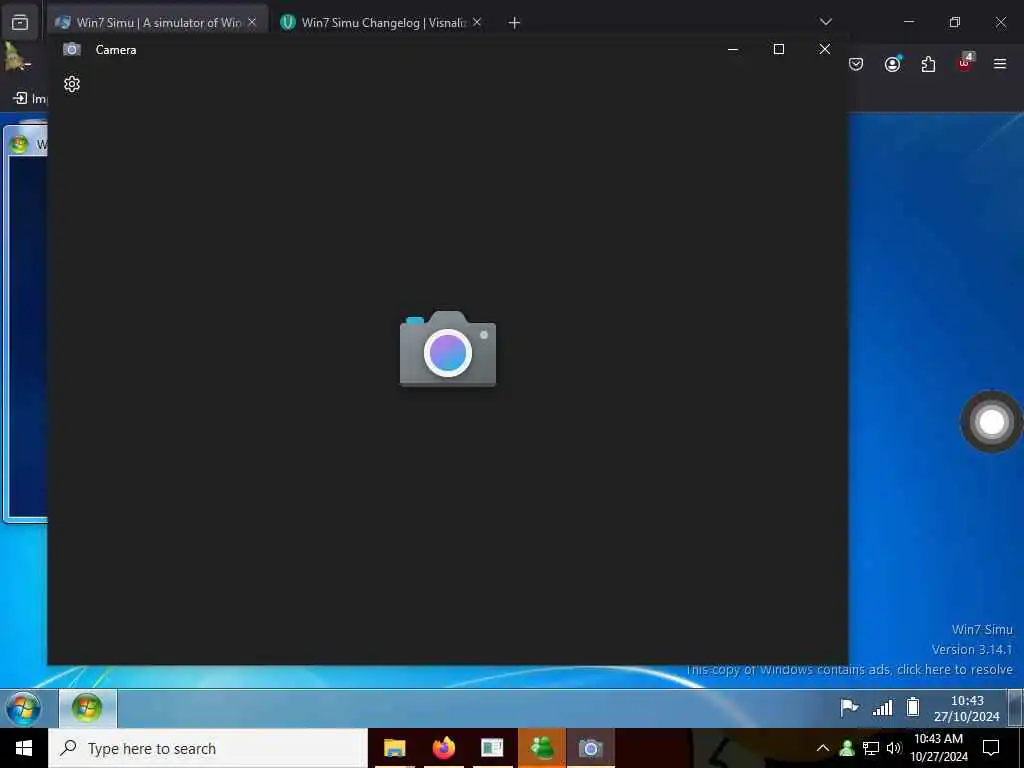
Task: Open Firefox from the taskbar
Action: pos(443,748)
